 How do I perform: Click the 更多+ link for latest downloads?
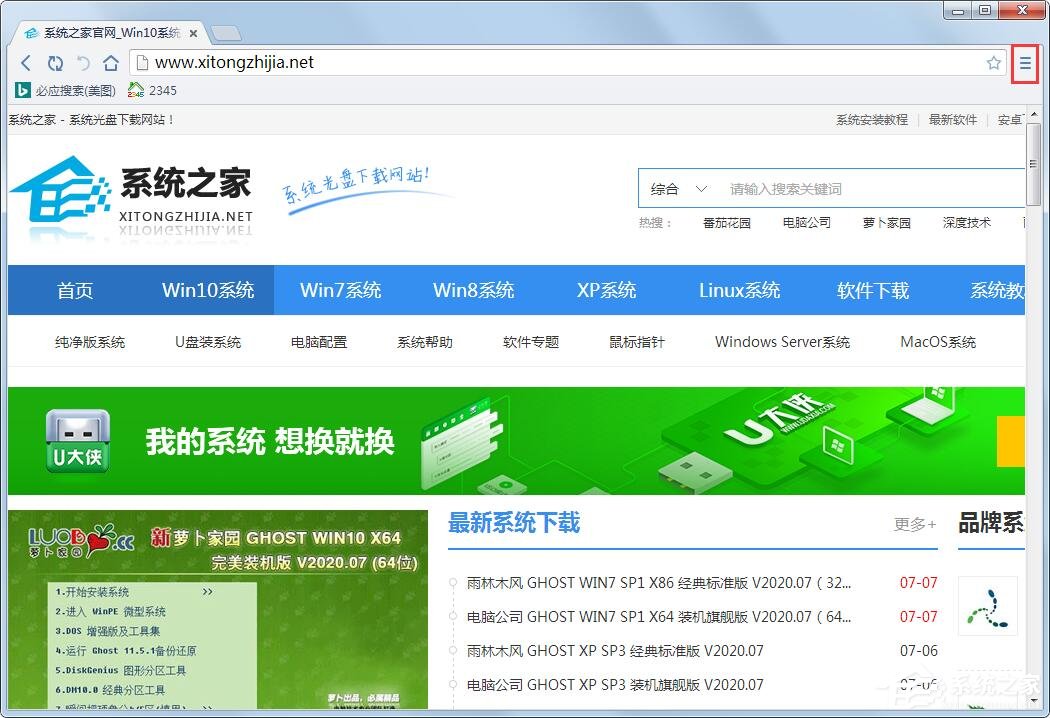[x=913, y=524]
